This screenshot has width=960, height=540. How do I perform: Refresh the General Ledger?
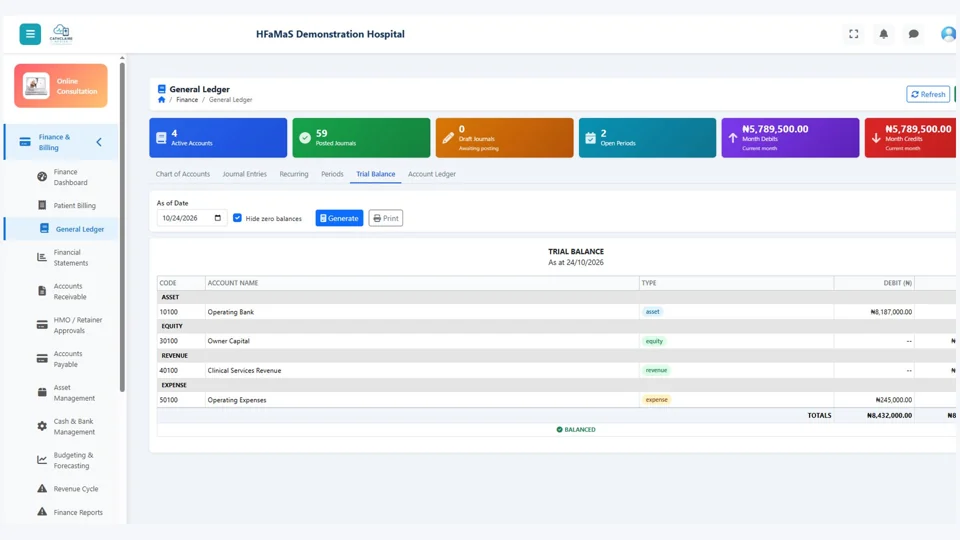click(x=928, y=94)
